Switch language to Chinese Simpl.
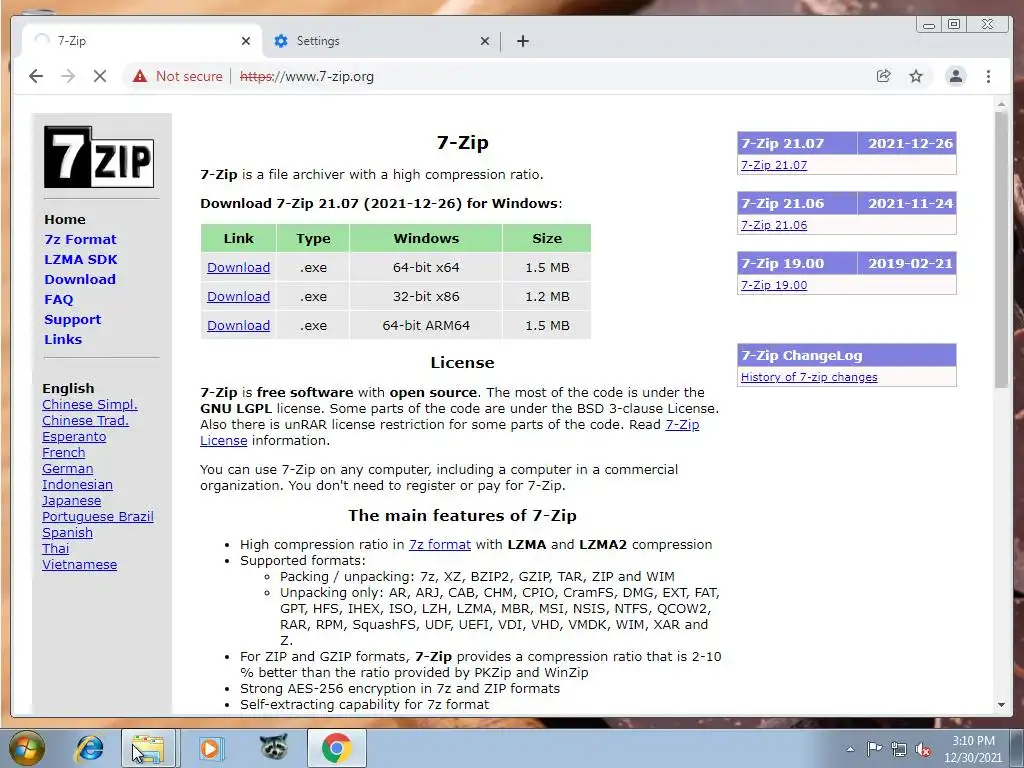The width and height of the screenshot is (1024, 768). pyautogui.click(x=89, y=405)
